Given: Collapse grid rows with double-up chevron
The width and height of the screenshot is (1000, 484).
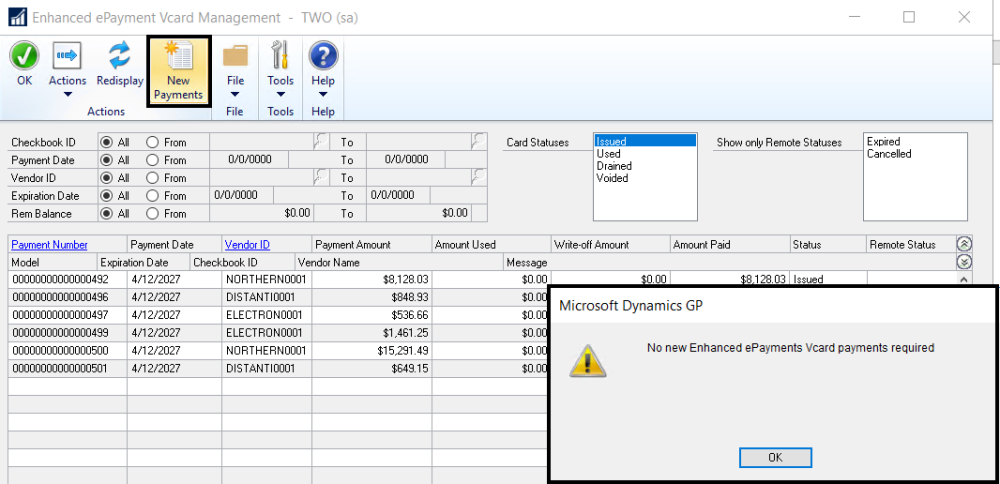Looking at the screenshot, I should (964, 244).
